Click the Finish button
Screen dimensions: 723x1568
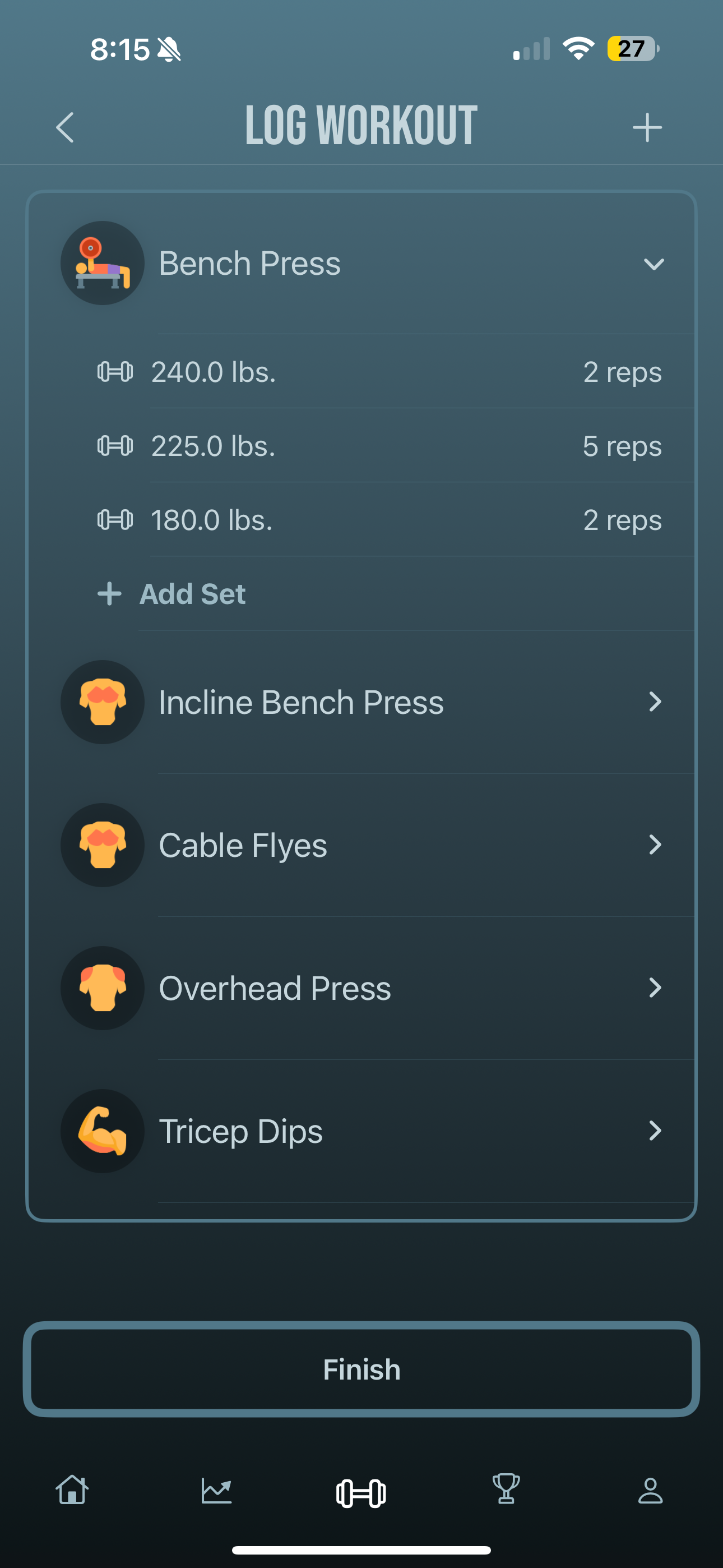pos(361,1369)
